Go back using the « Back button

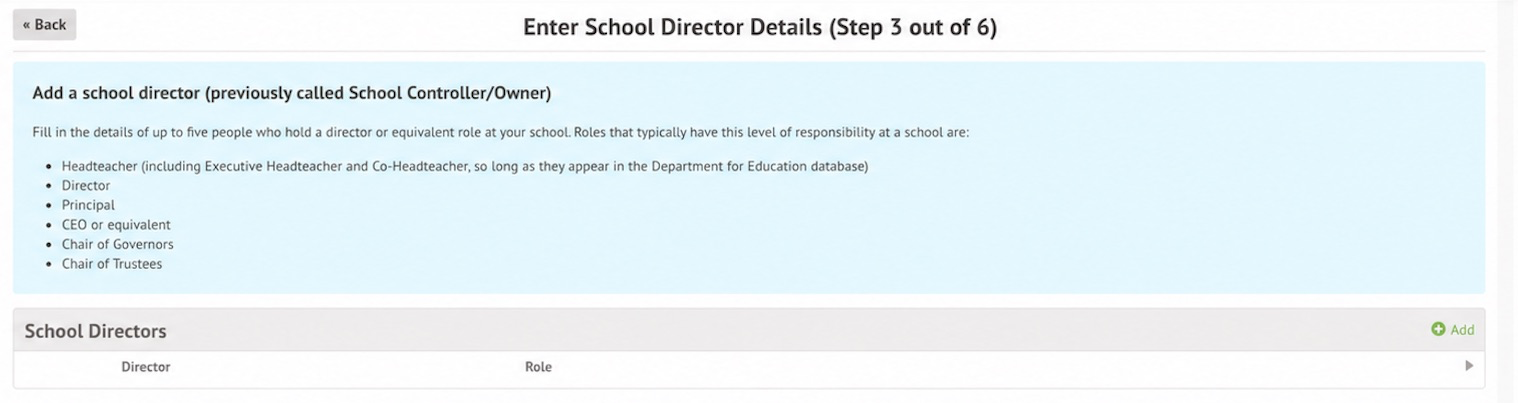point(44,25)
